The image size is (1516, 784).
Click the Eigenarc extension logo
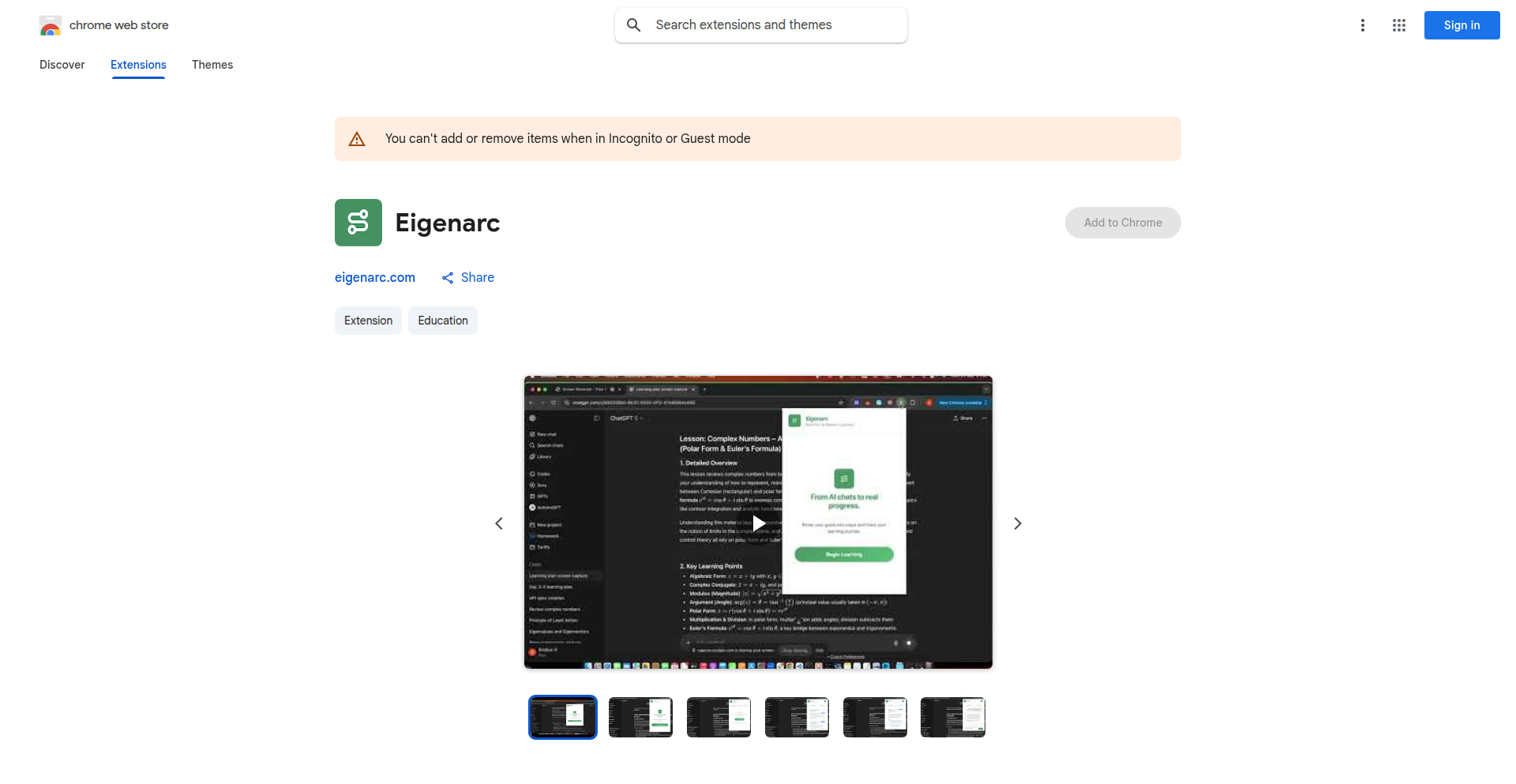pyautogui.click(x=358, y=223)
